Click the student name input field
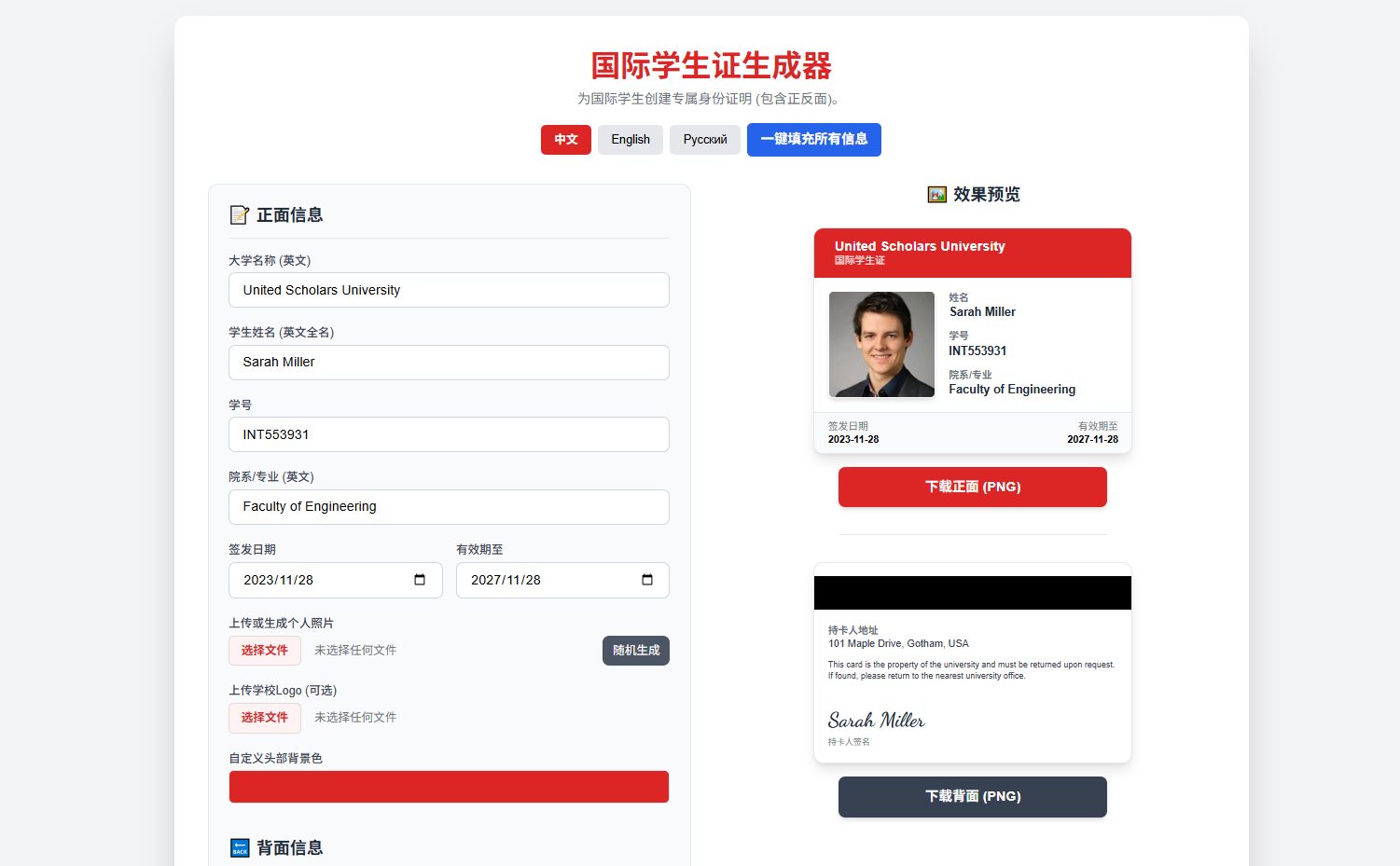 (x=449, y=363)
